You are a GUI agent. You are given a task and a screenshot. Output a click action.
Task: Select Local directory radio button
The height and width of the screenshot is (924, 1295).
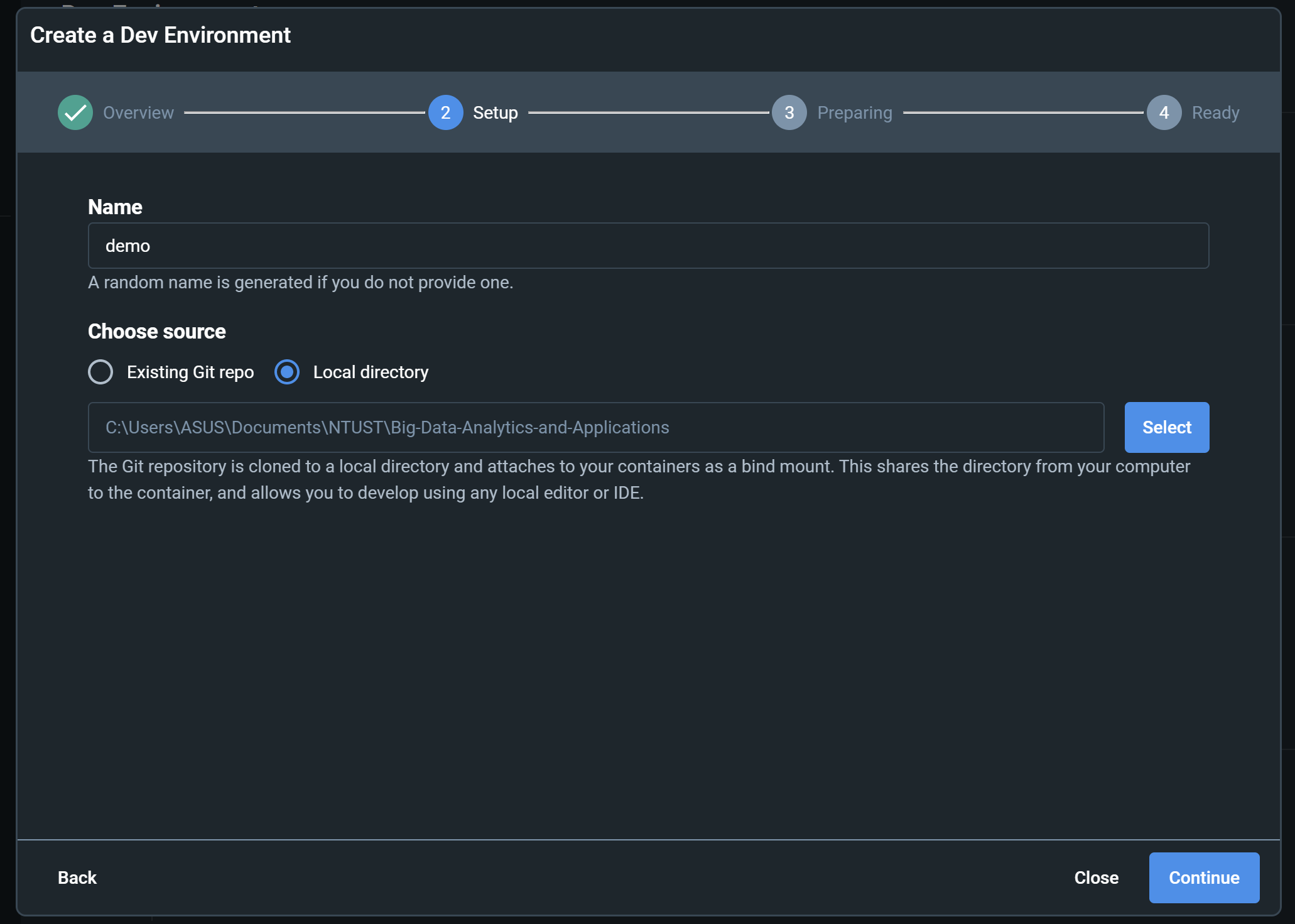coord(287,372)
